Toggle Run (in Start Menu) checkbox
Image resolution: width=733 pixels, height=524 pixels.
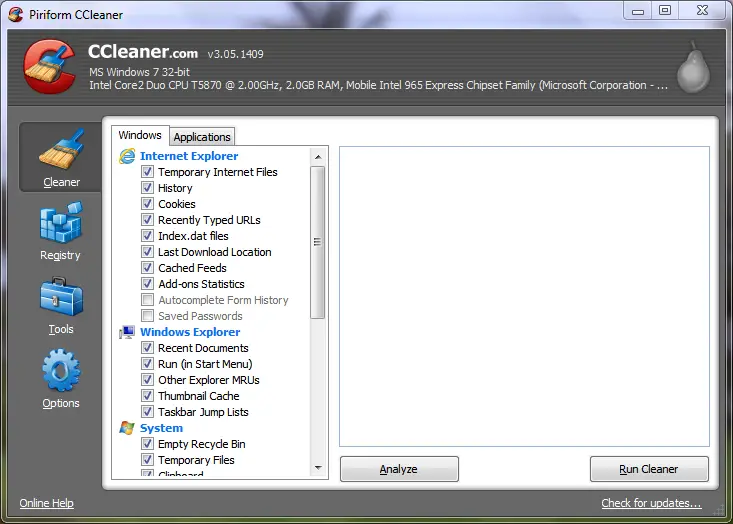[147, 364]
